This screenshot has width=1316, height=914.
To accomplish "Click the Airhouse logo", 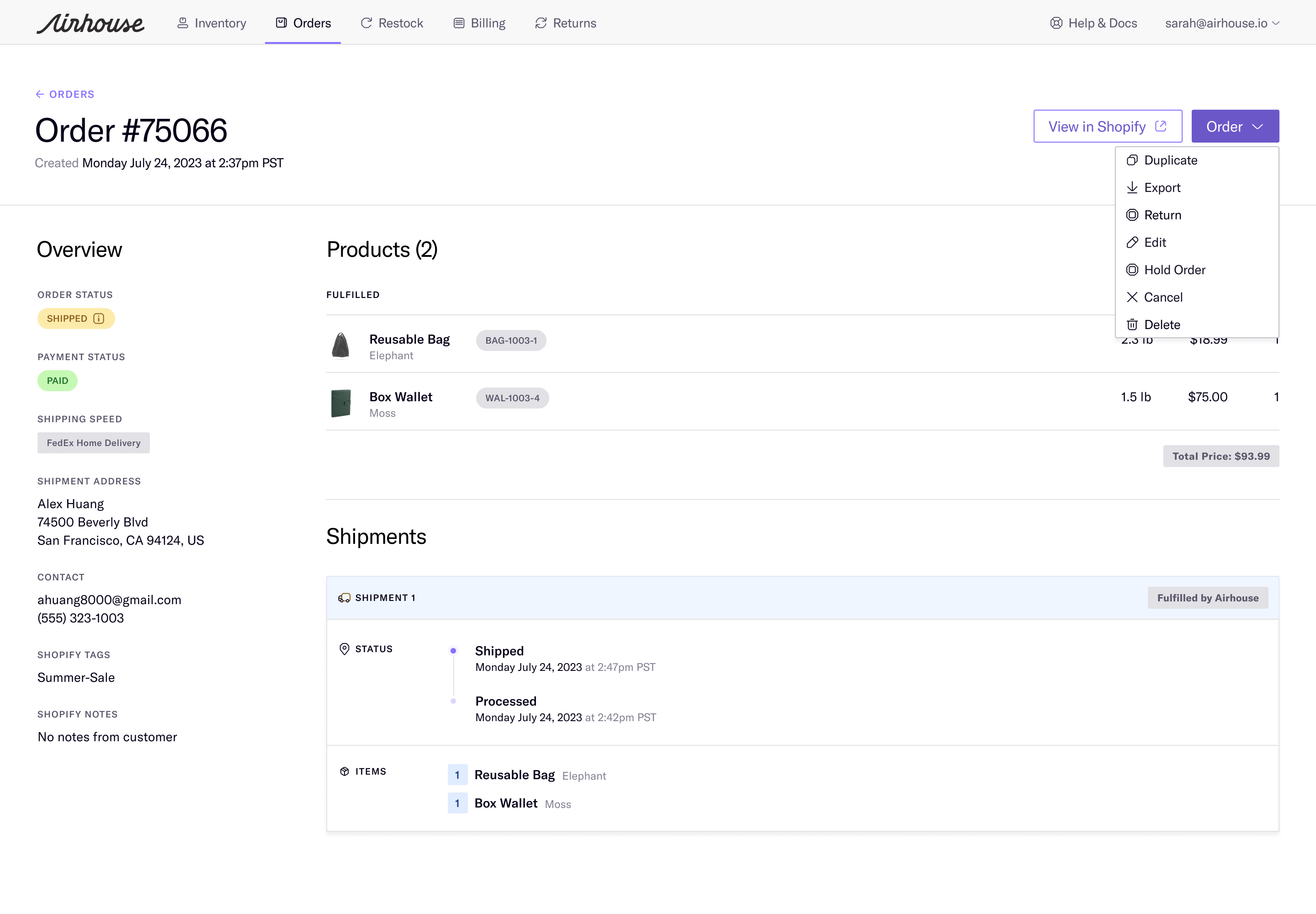I will tap(90, 23).
